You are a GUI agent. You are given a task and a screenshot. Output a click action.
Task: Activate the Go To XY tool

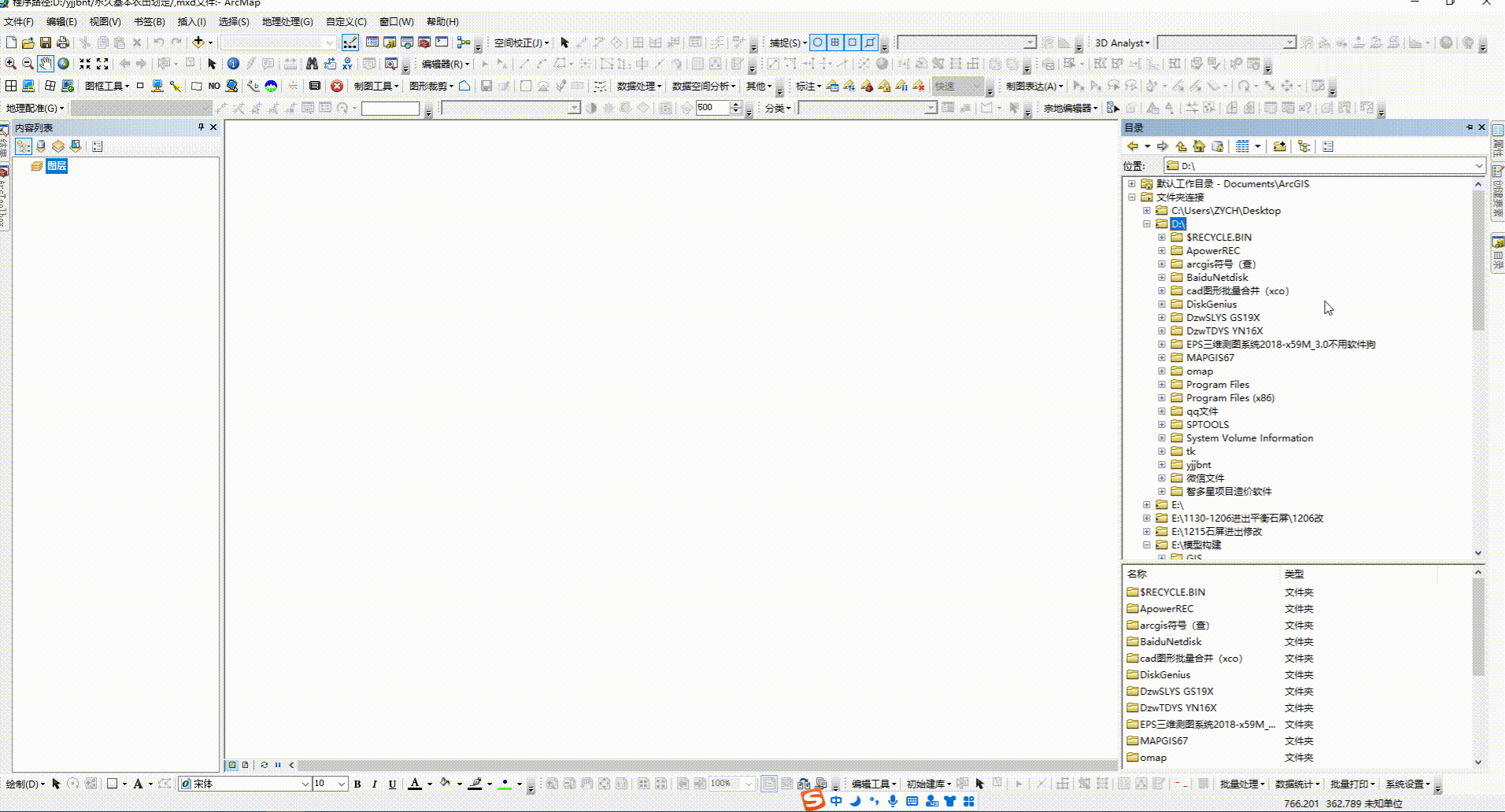(x=347, y=65)
